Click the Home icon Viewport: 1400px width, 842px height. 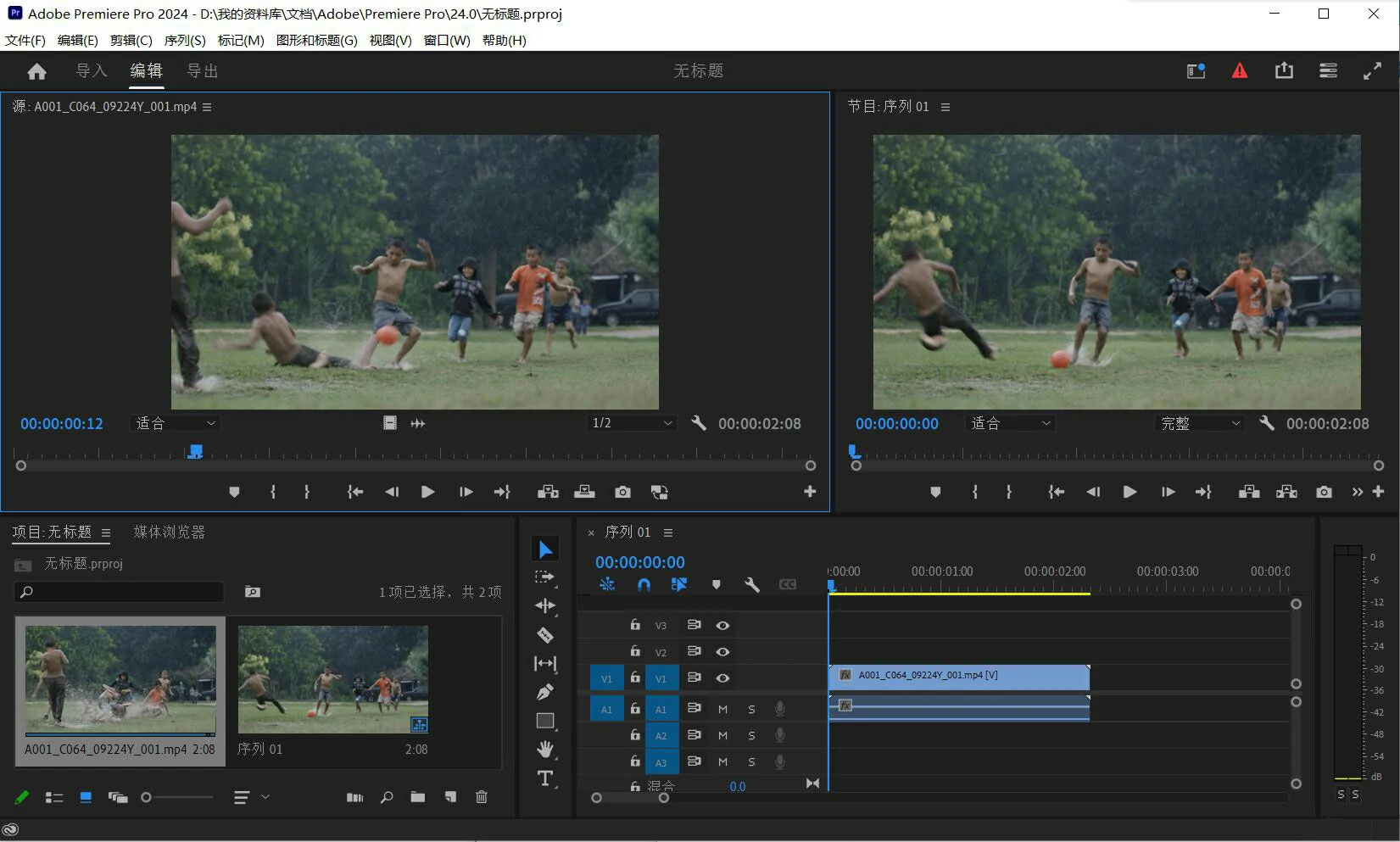[36, 72]
